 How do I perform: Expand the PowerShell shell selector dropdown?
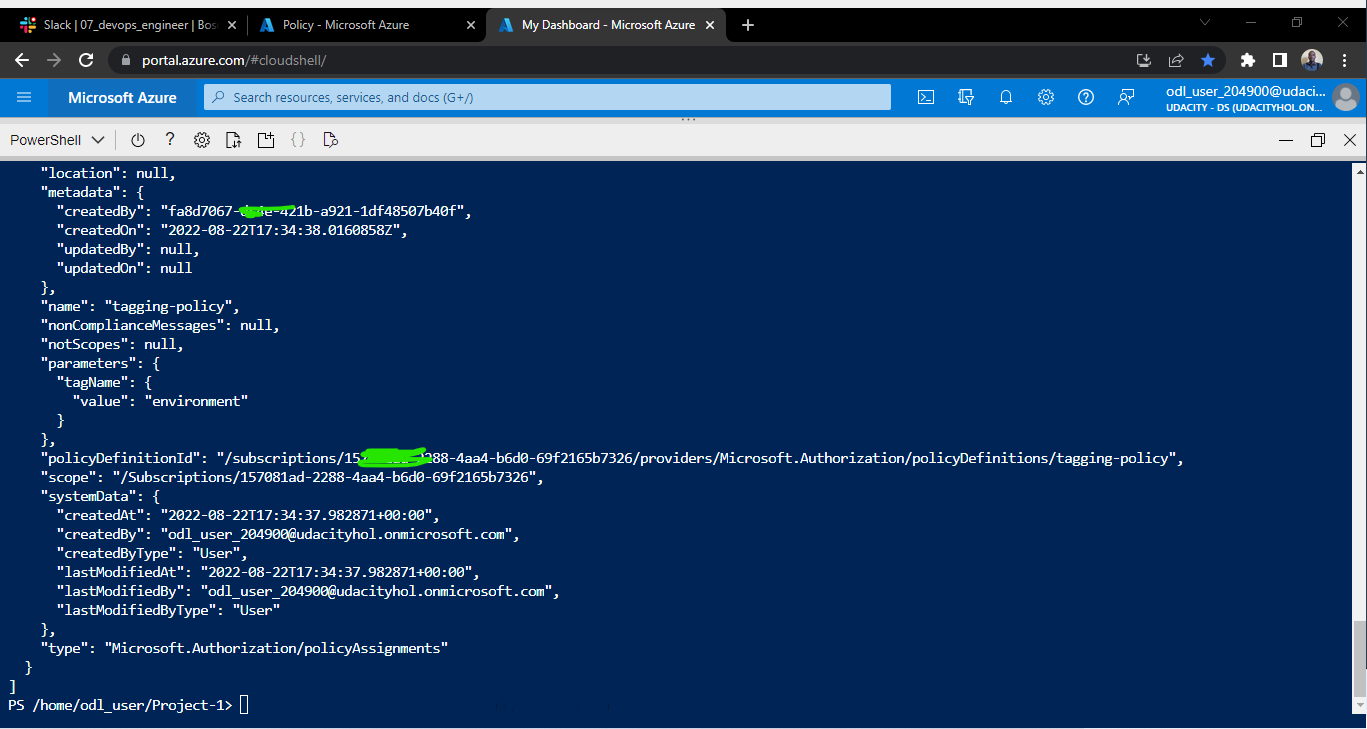pyautogui.click(x=55, y=139)
